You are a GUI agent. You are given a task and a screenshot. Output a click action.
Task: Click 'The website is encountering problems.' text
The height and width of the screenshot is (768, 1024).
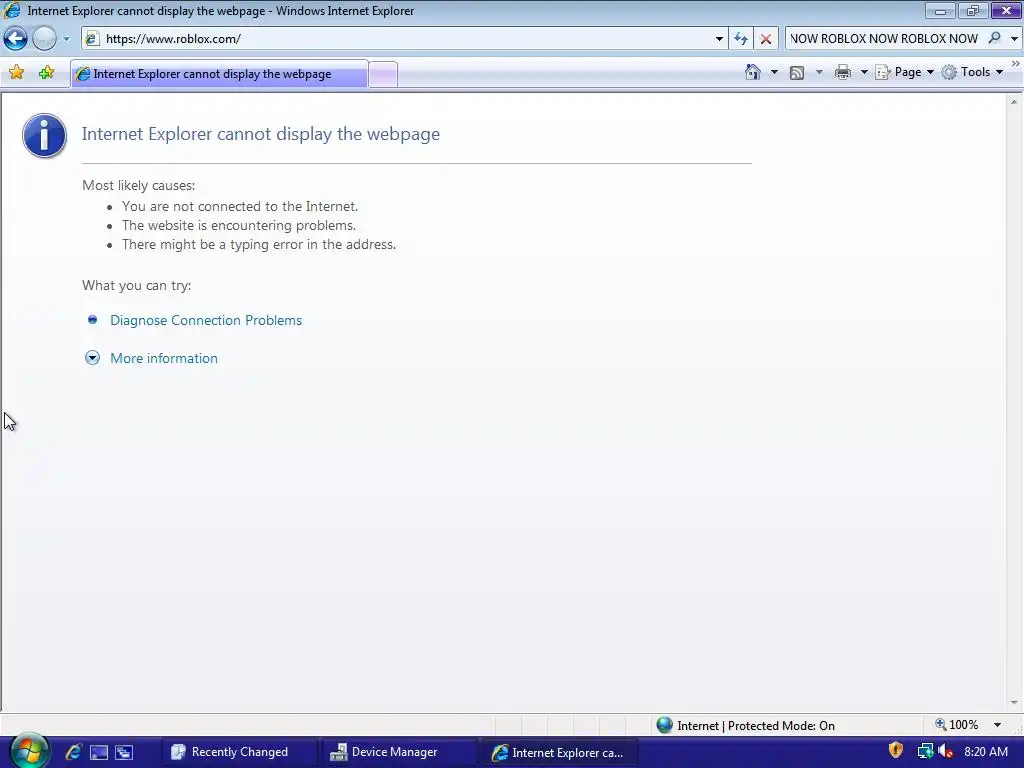pos(239,225)
